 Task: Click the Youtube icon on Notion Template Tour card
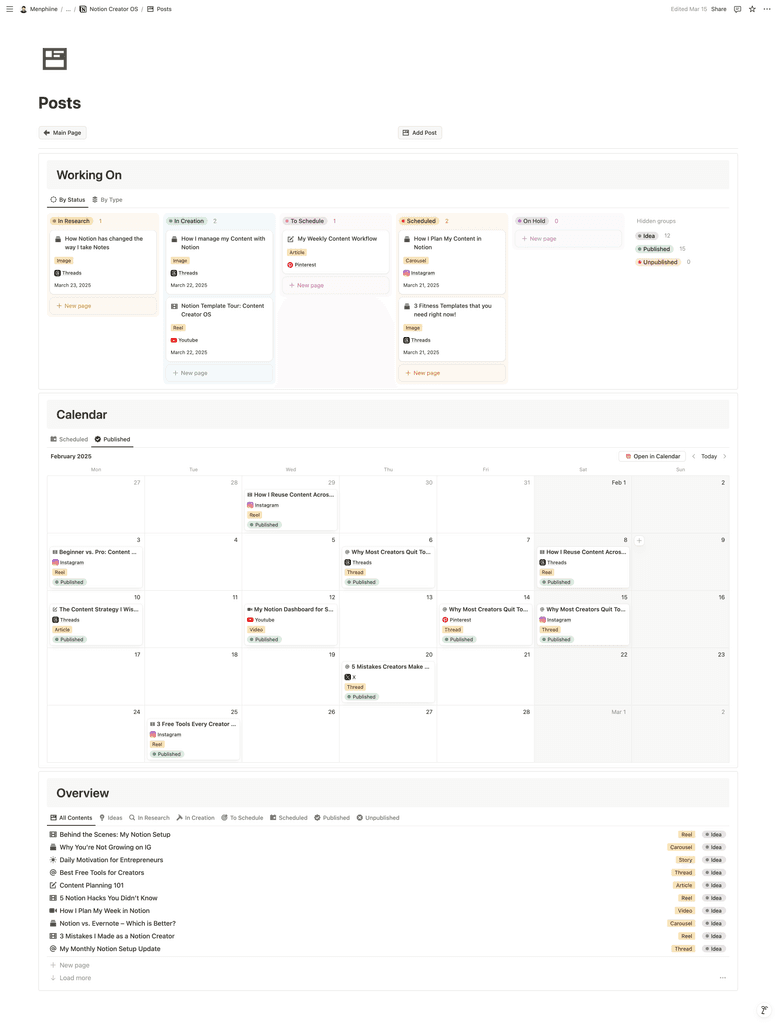pyautogui.click(x=174, y=340)
